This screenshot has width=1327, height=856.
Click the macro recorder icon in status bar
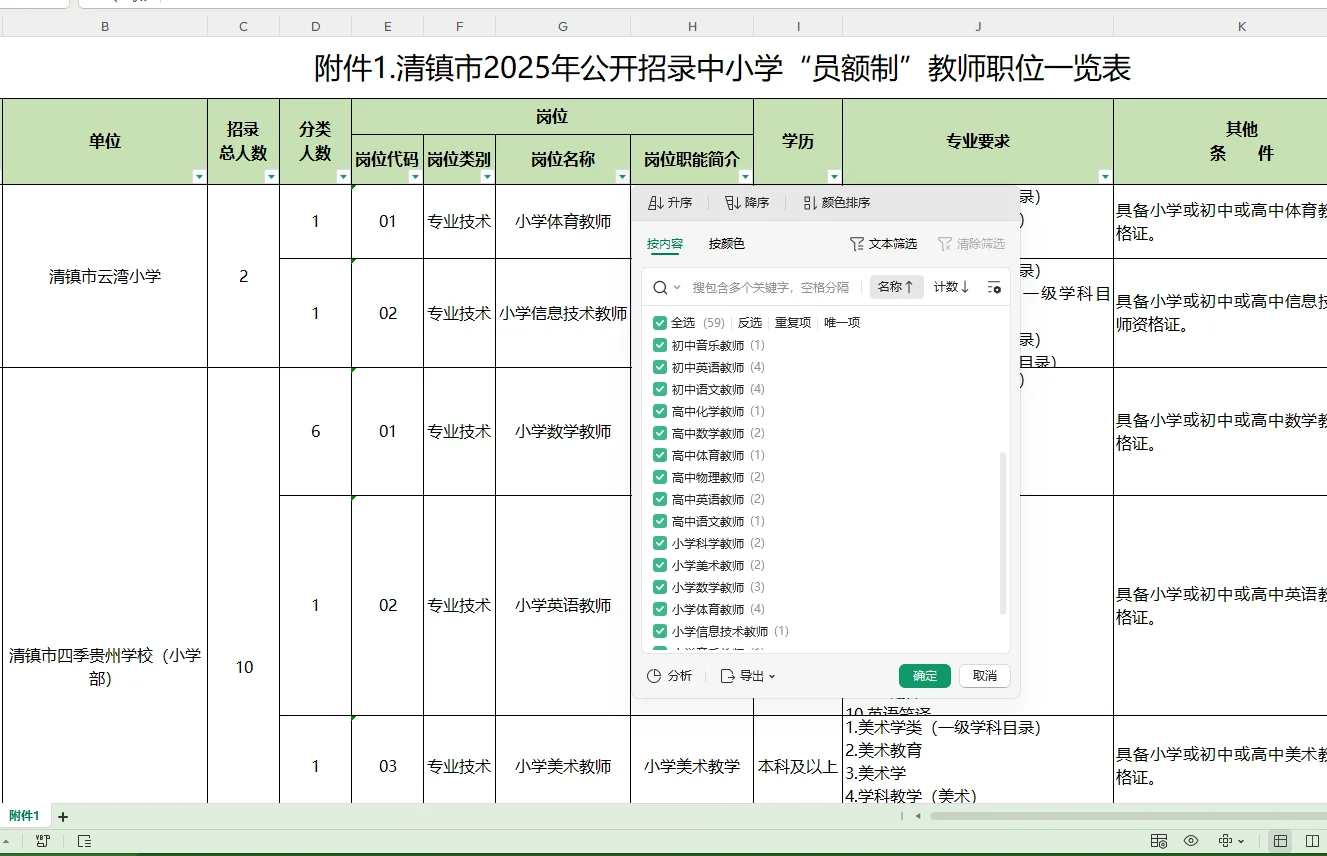point(42,841)
